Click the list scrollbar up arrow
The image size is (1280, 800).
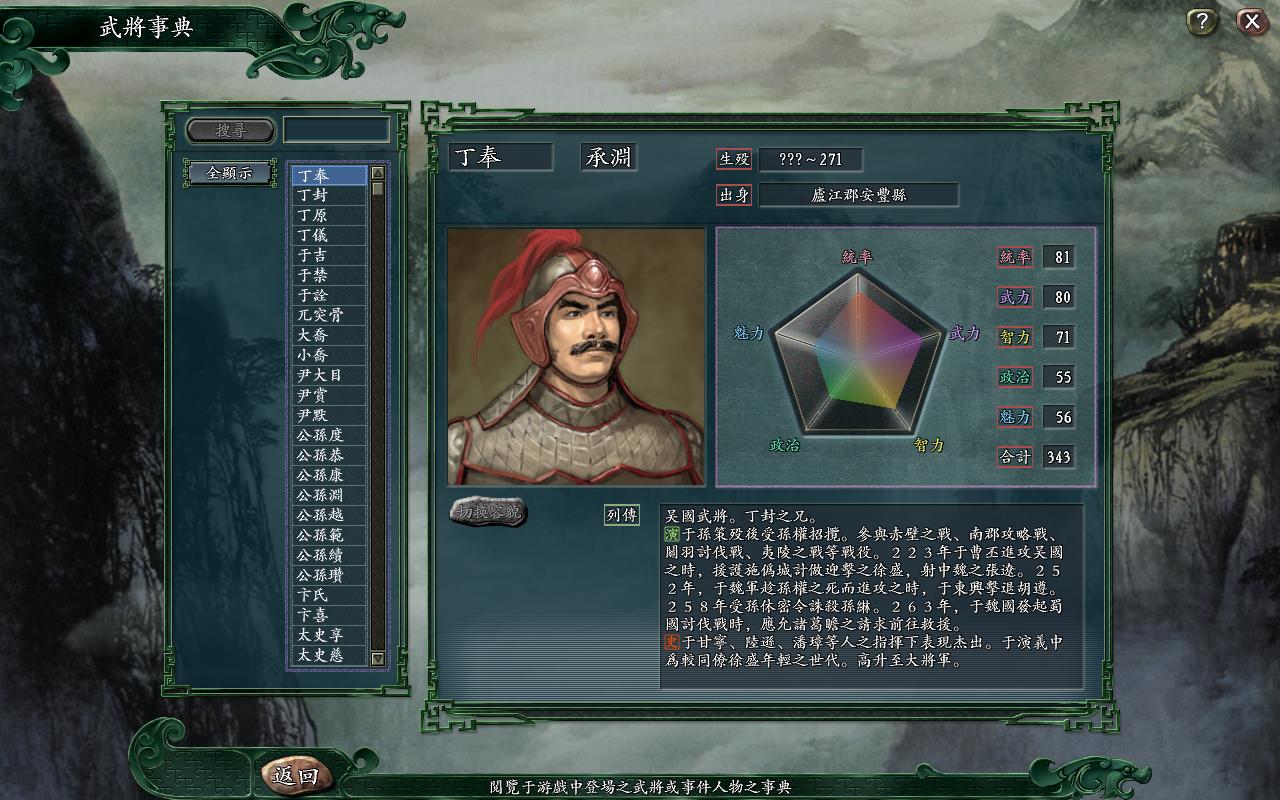coord(378,174)
